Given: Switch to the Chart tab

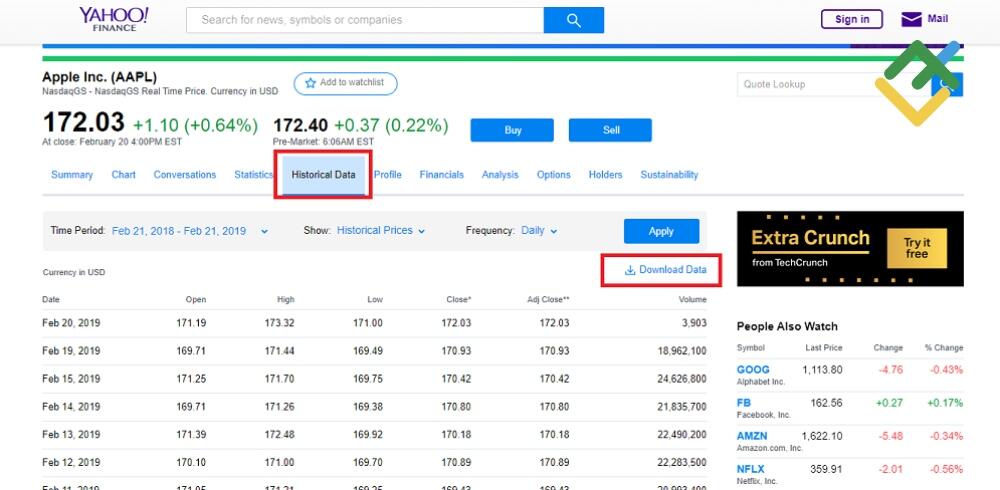Looking at the screenshot, I should [x=124, y=175].
